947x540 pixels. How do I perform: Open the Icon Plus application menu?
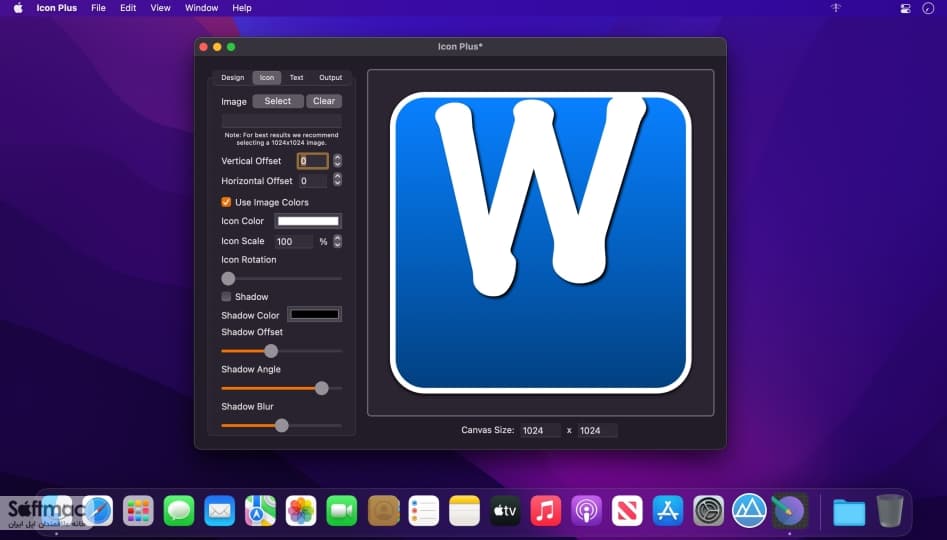point(57,8)
